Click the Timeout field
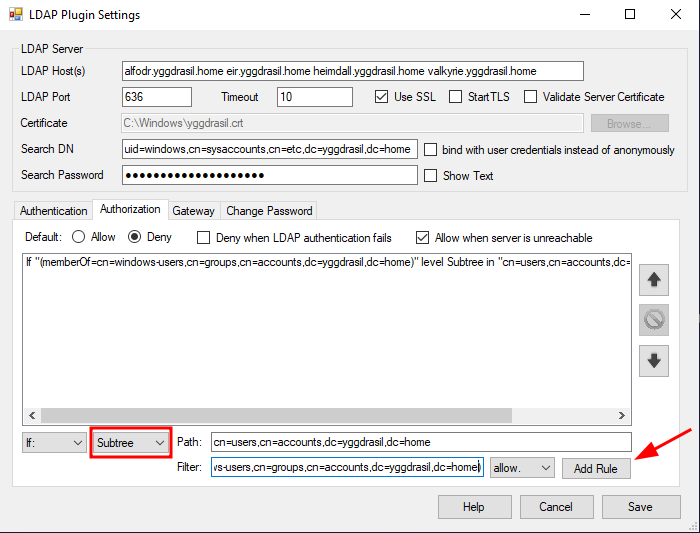Image resolution: width=700 pixels, height=533 pixels. coord(315,97)
